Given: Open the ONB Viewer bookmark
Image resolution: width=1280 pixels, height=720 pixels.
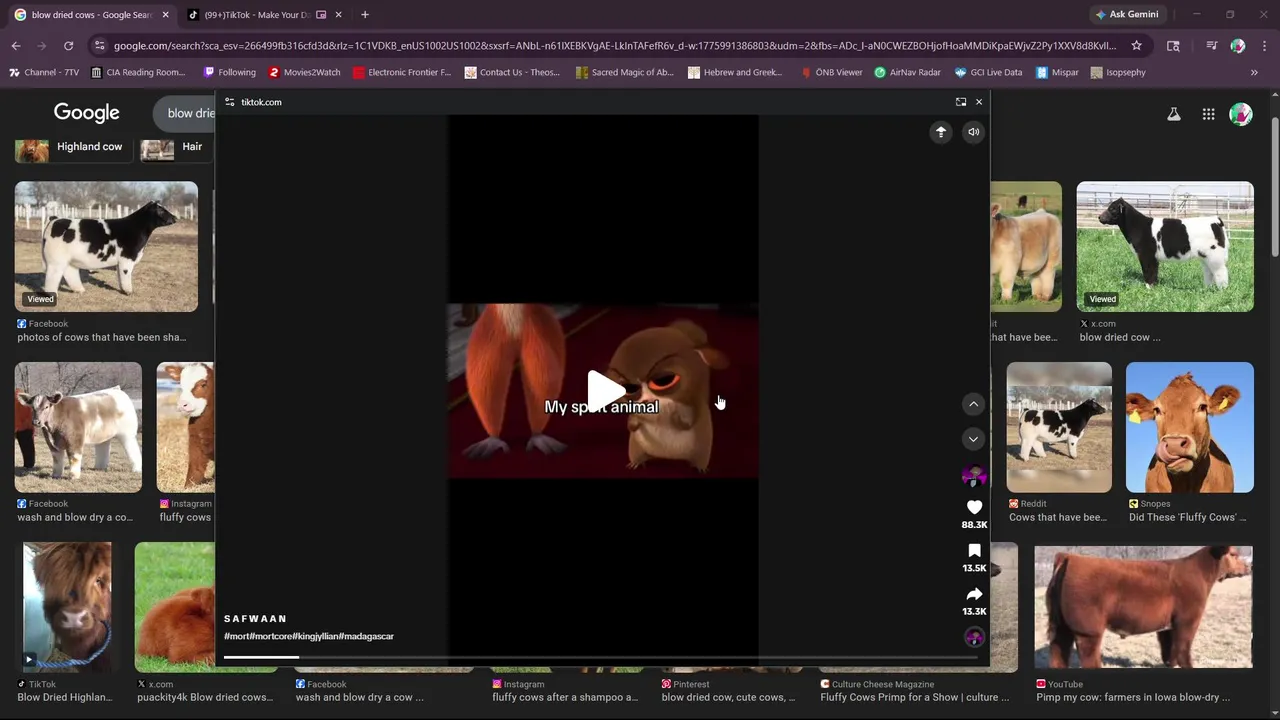Looking at the screenshot, I should click(x=831, y=72).
